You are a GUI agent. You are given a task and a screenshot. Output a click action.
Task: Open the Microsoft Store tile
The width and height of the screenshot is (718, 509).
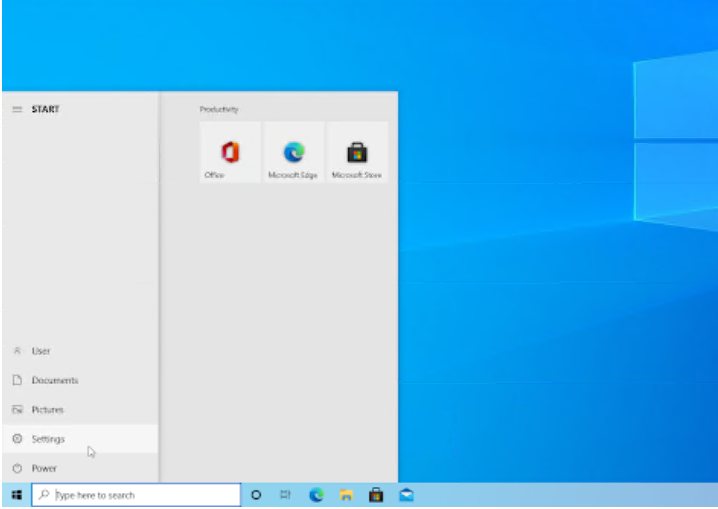[357, 152]
